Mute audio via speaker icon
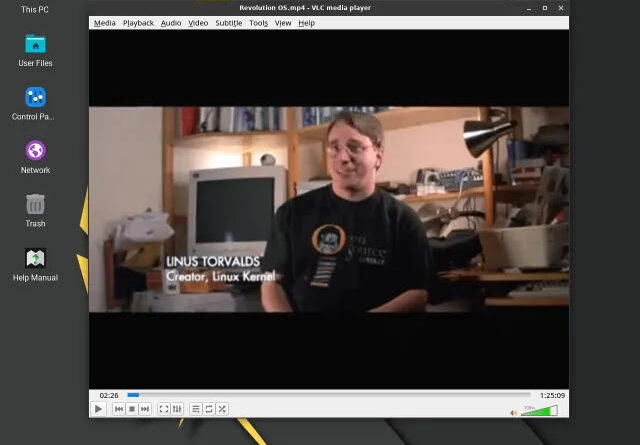Image resolution: width=640 pixels, height=445 pixels. [514, 412]
